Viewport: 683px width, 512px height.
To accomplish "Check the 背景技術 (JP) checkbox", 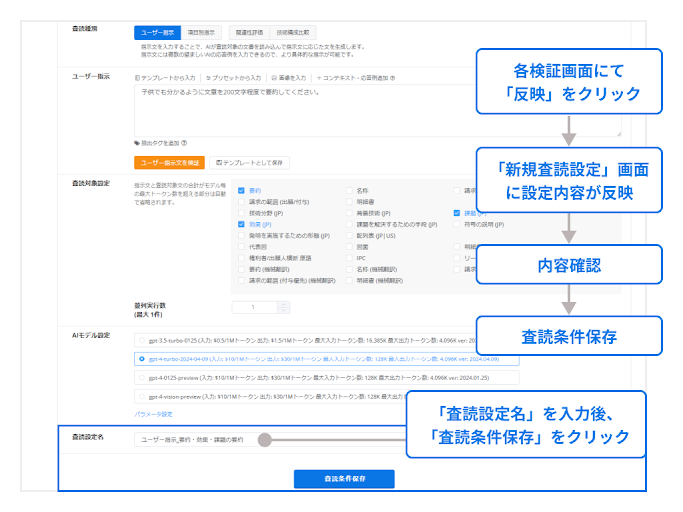I will pos(349,213).
